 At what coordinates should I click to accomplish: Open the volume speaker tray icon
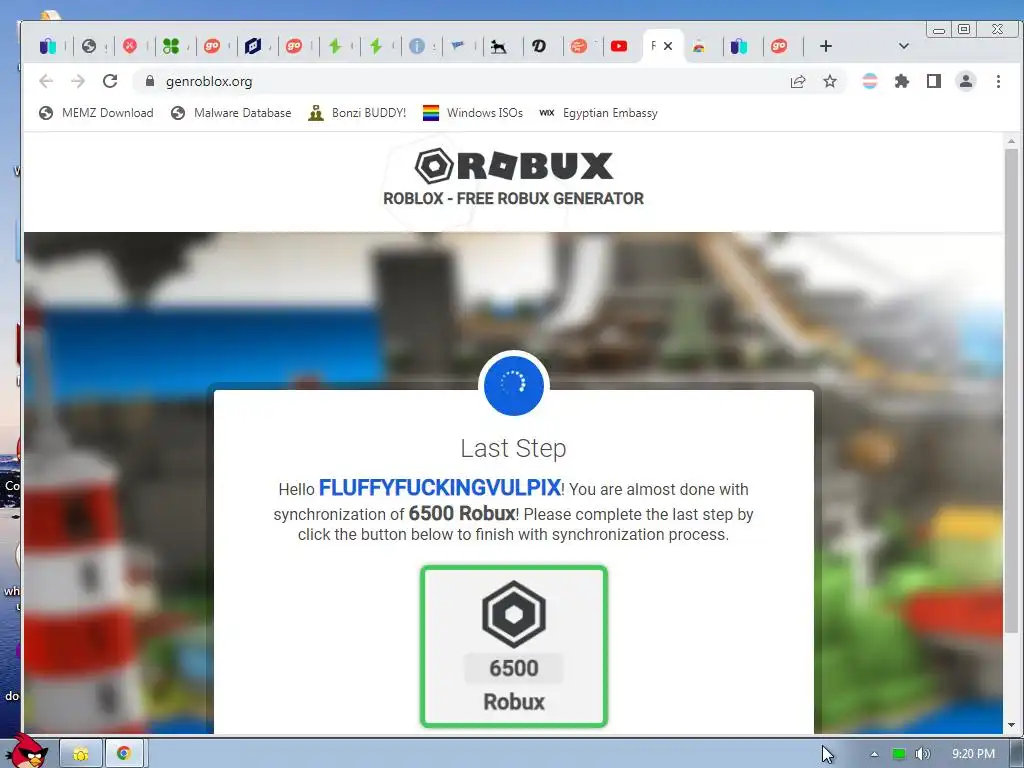[922, 754]
